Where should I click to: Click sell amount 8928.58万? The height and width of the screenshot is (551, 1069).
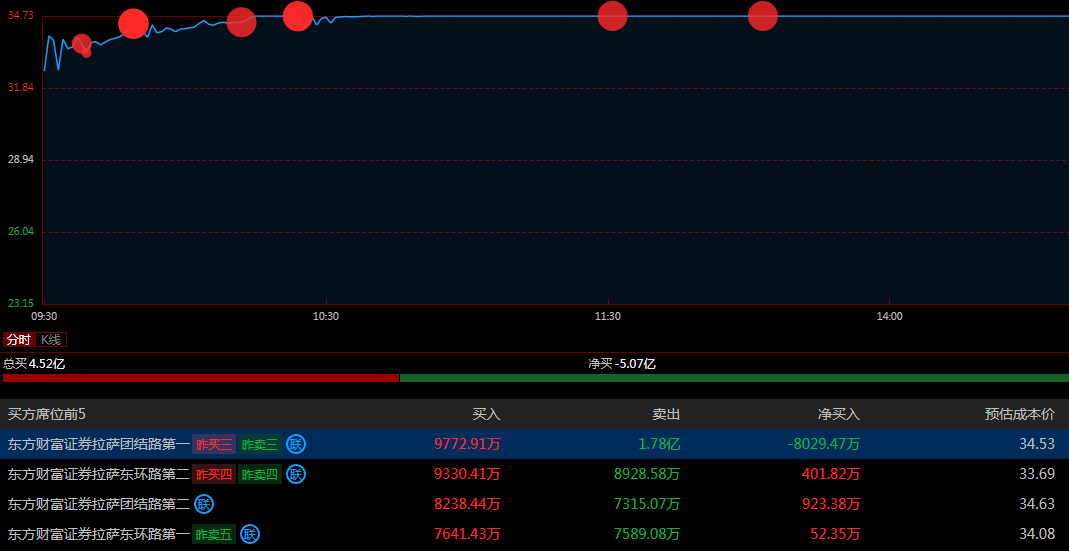647,475
